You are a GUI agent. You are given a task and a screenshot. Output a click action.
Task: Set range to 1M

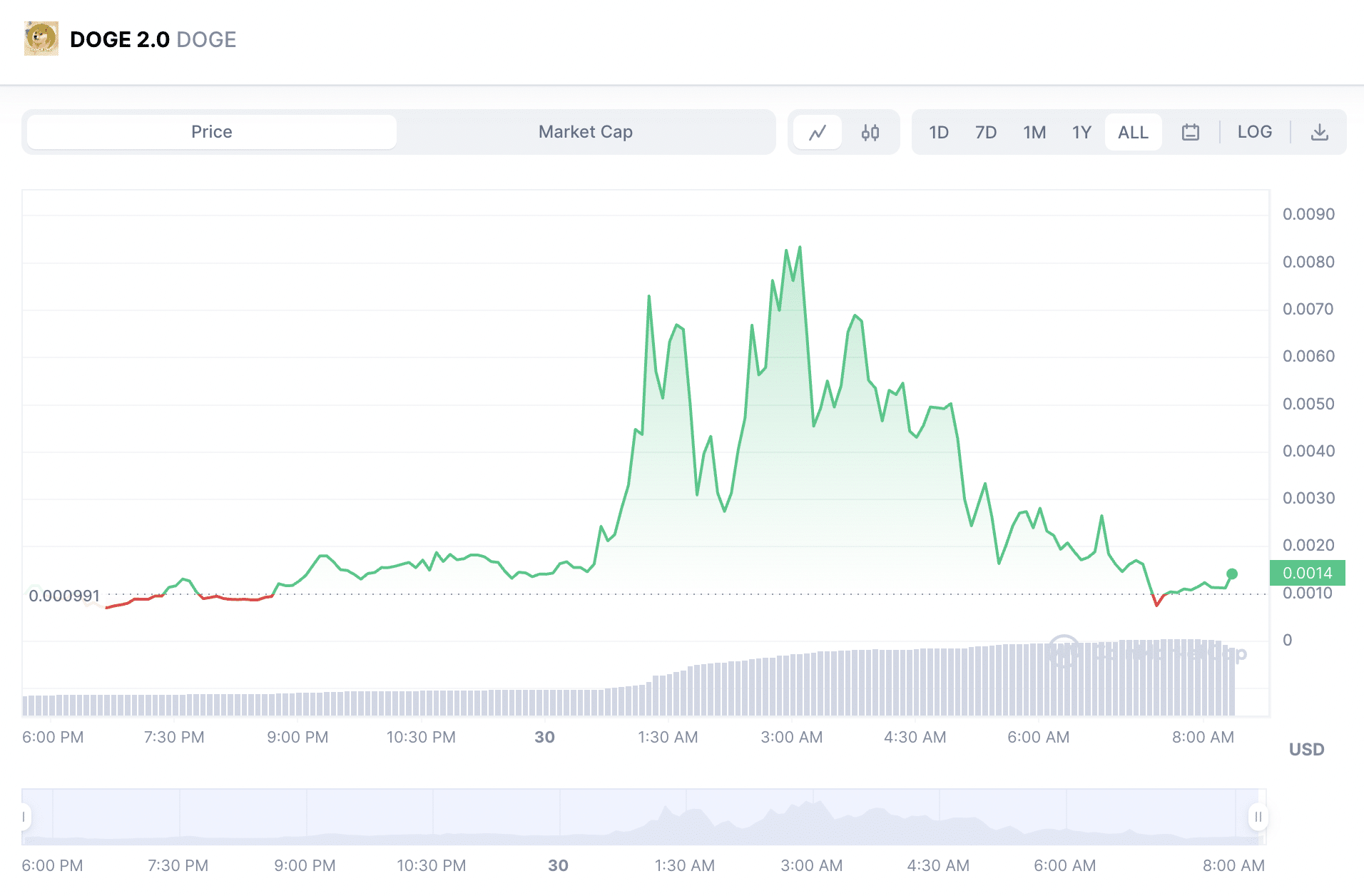(1034, 132)
